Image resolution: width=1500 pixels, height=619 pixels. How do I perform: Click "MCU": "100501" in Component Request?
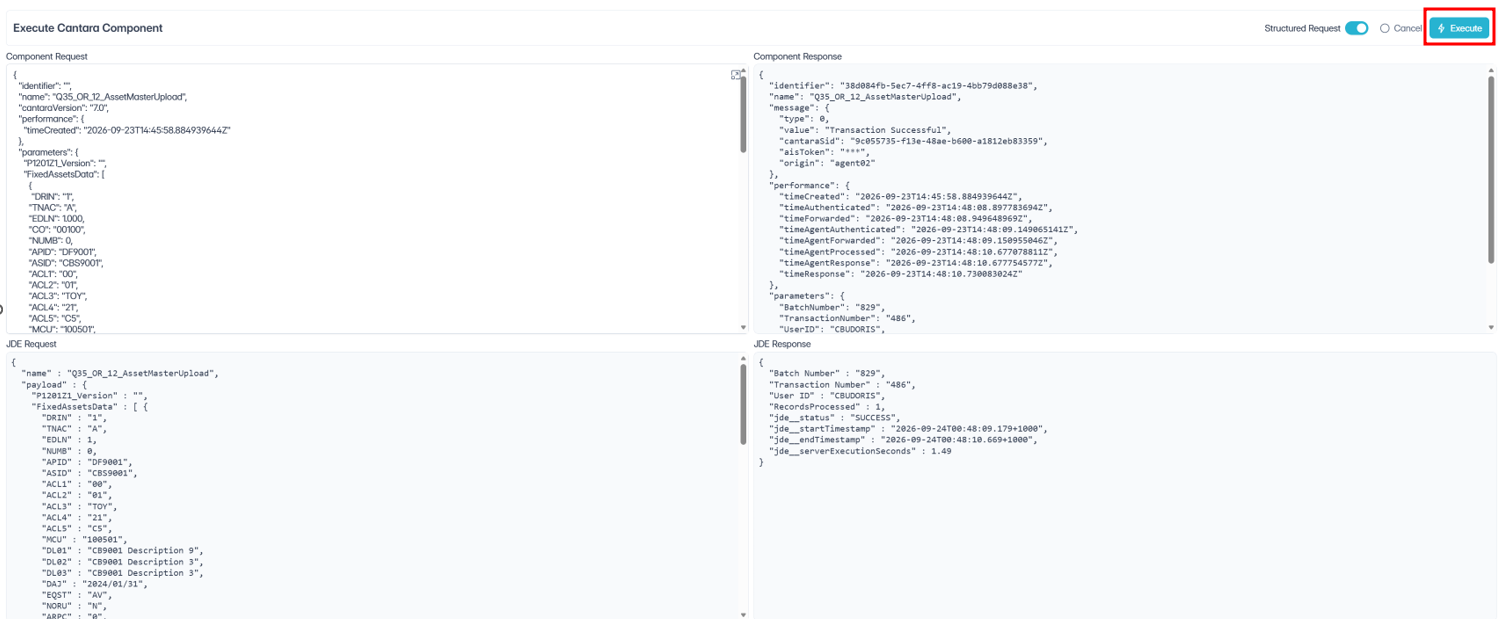click(x=62, y=328)
